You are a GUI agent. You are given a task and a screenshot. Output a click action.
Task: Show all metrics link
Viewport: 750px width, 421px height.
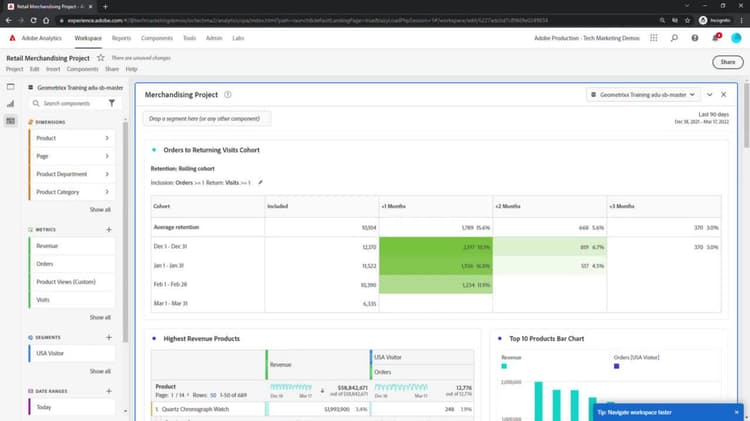[100, 317]
